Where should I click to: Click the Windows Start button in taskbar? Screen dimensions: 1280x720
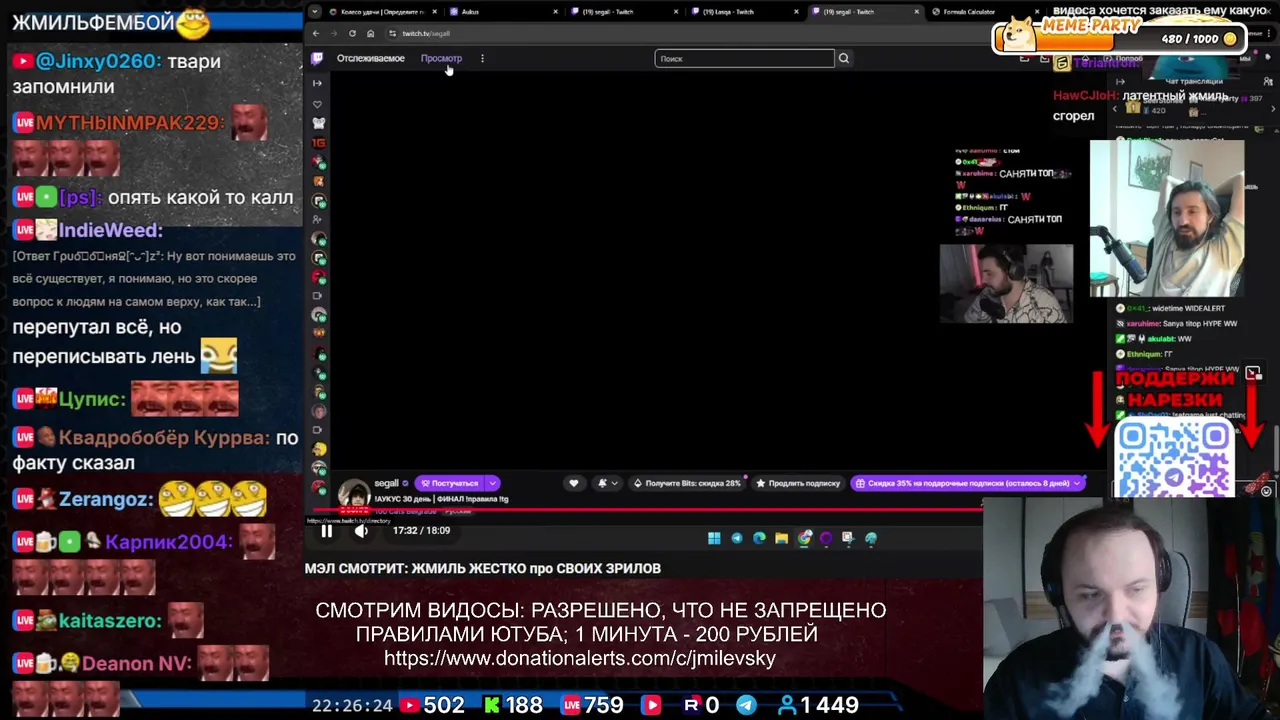pyautogui.click(x=714, y=538)
